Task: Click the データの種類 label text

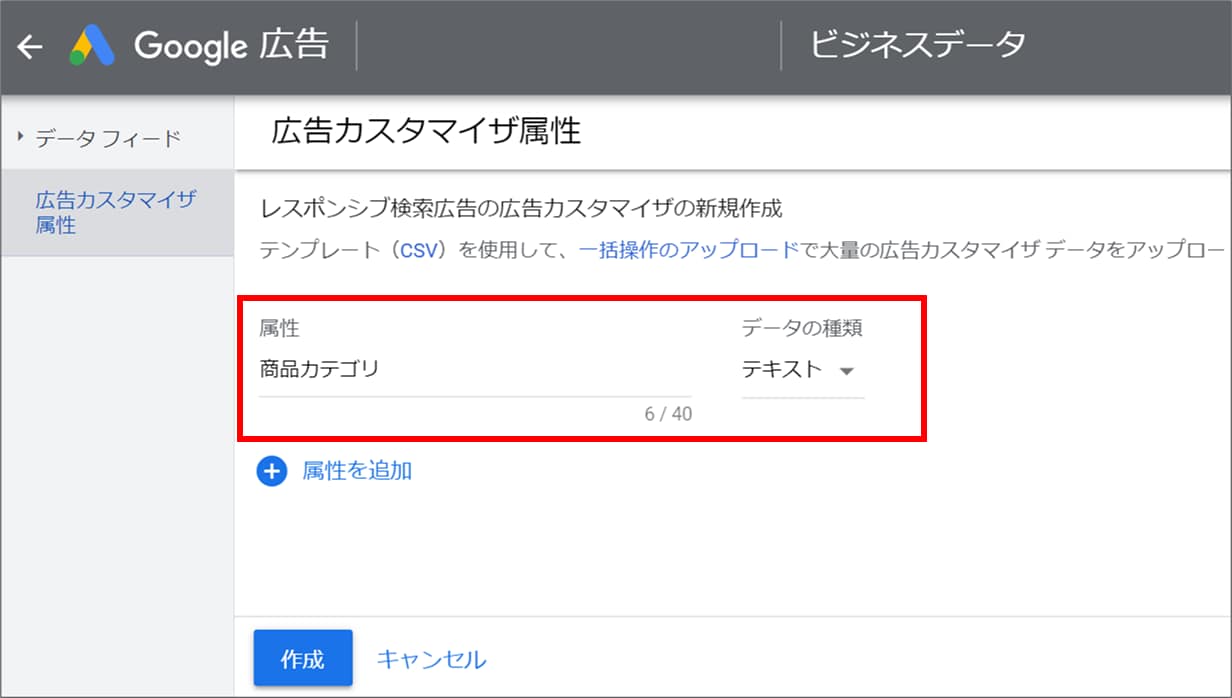Action: coord(801,328)
